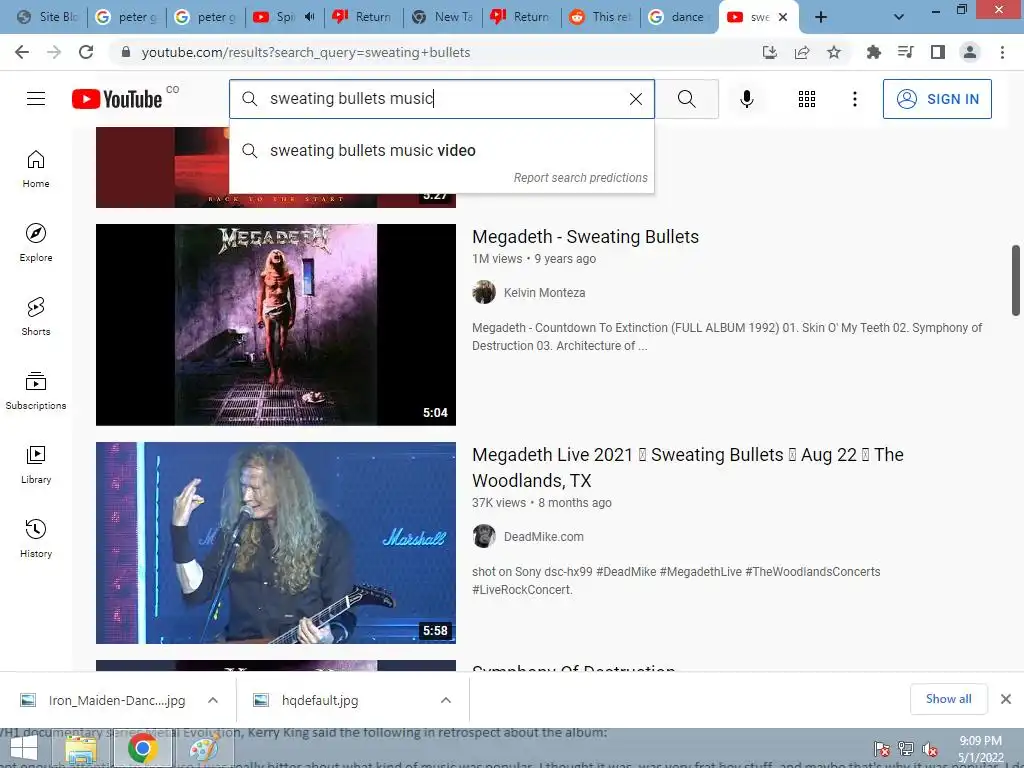
Task: Click the install app icon in address bar
Action: (770, 52)
